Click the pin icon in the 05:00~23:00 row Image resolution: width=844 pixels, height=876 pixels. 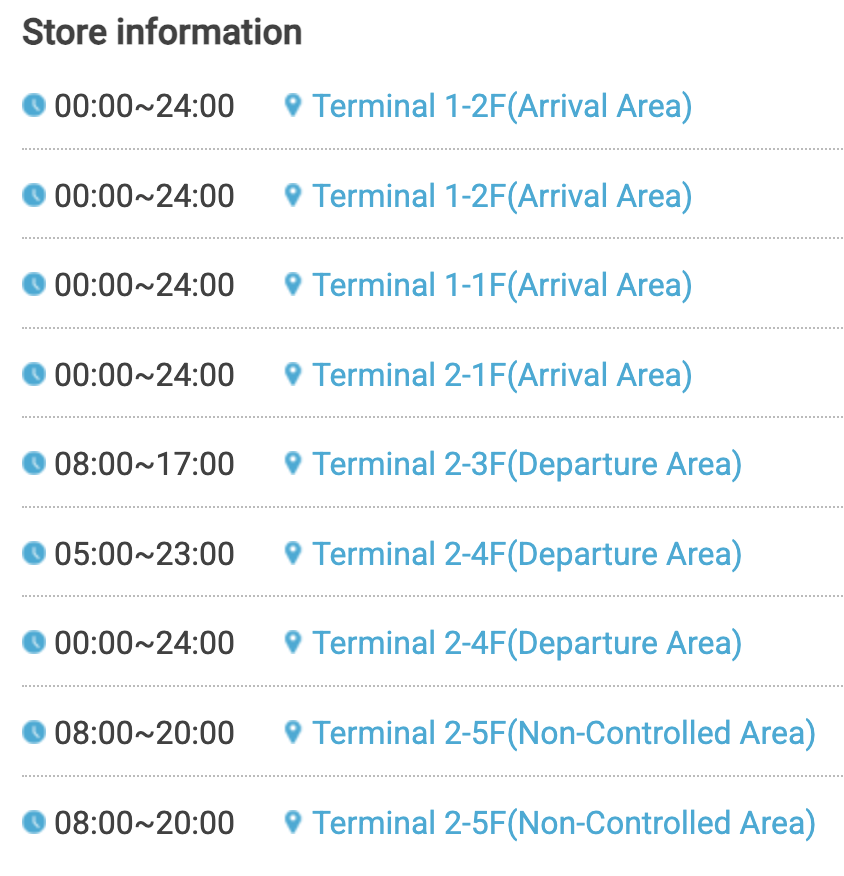coord(293,553)
